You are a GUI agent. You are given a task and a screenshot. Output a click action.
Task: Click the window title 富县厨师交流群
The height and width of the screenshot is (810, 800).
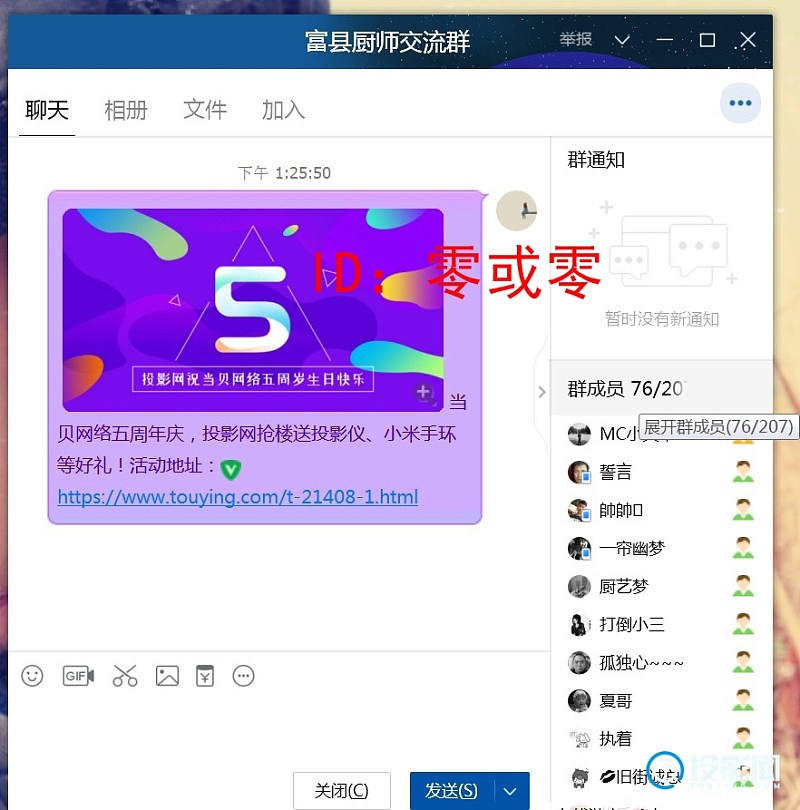coord(387,41)
